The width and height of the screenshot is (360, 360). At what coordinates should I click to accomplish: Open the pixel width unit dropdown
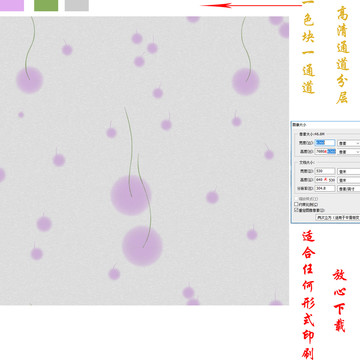coord(349,143)
